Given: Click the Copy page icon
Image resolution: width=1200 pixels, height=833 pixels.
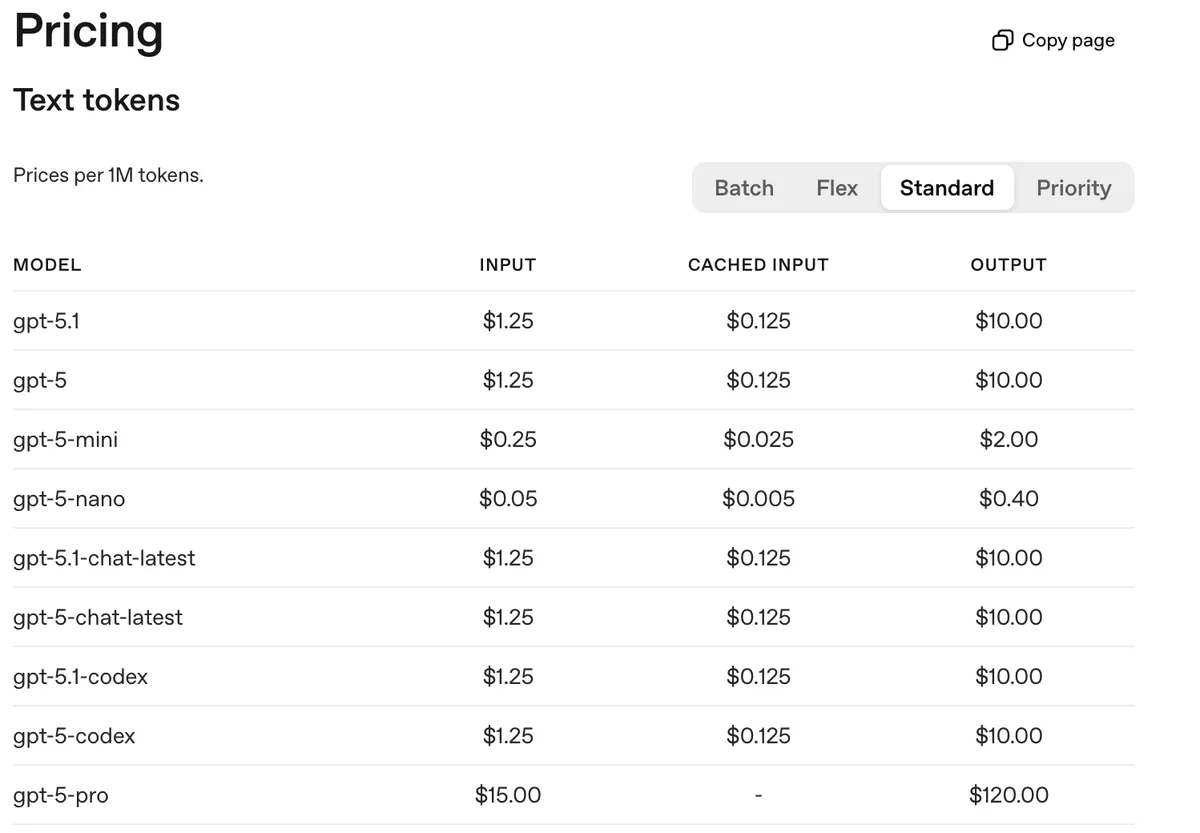Looking at the screenshot, I should pyautogui.click(x=1002, y=40).
